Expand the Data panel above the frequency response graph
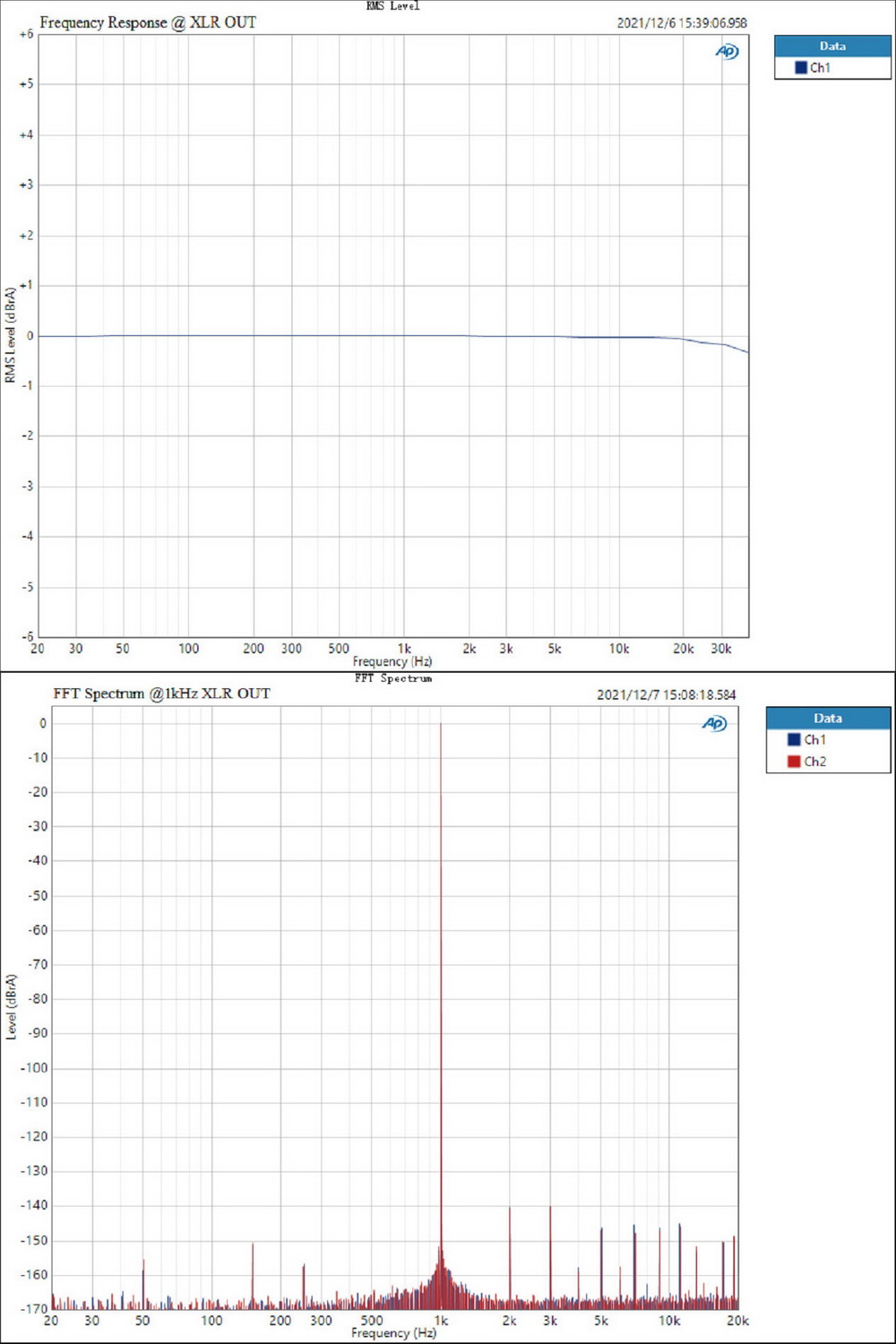896x1344 pixels. pos(832,46)
